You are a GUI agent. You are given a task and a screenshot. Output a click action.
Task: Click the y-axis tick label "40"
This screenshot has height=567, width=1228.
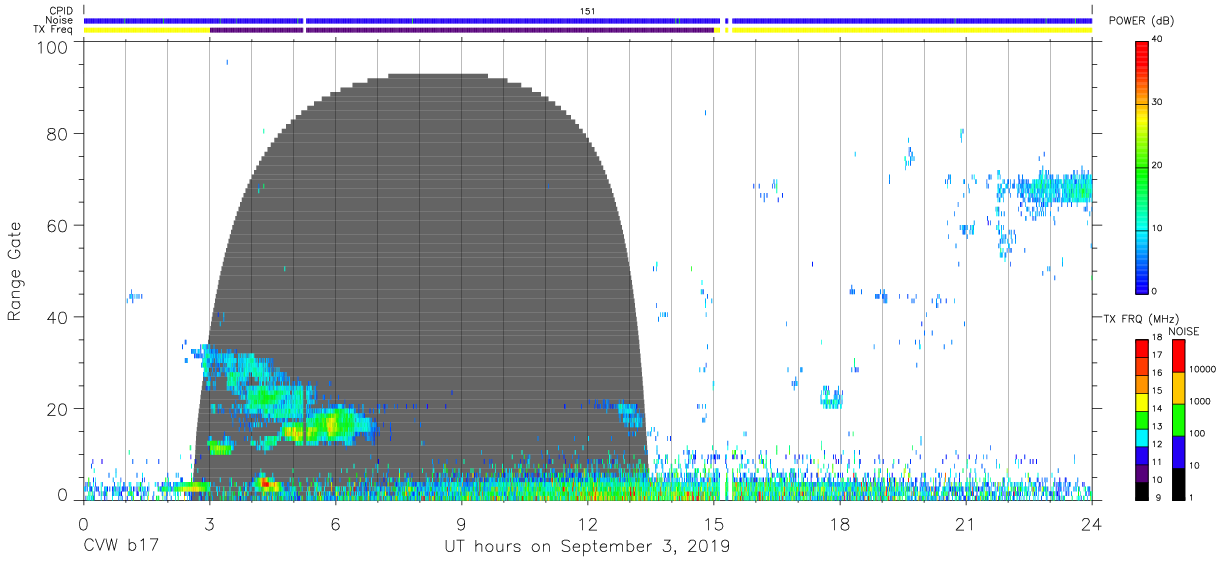(59, 316)
